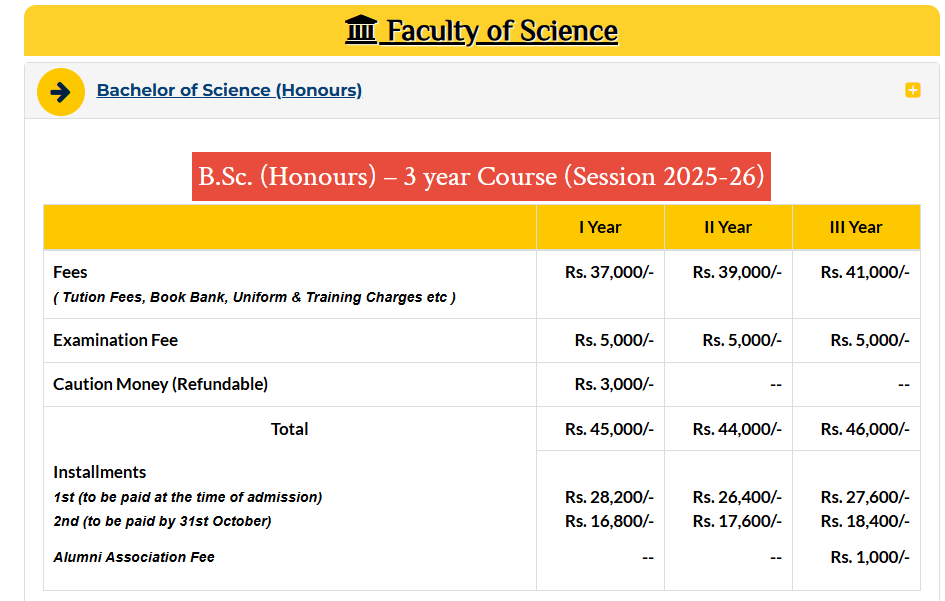
Task: Click the plus icon to expand course details
Action: point(912,89)
